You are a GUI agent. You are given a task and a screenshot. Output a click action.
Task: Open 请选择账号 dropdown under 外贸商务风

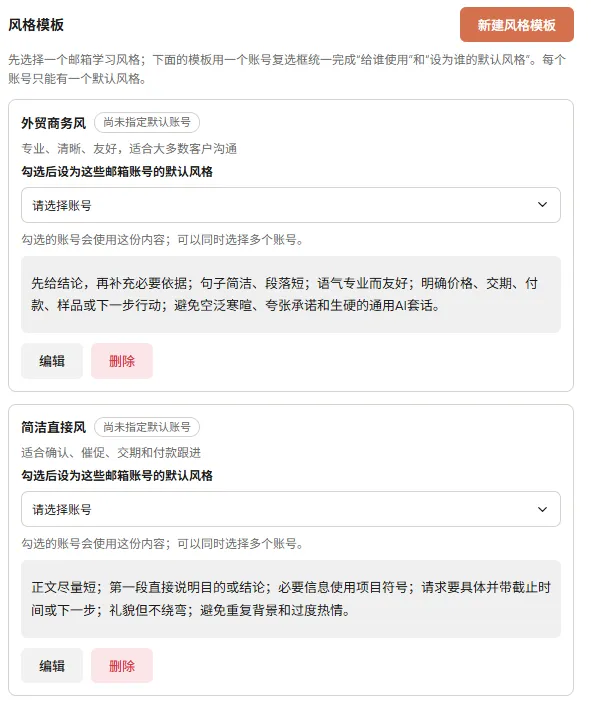coord(291,205)
